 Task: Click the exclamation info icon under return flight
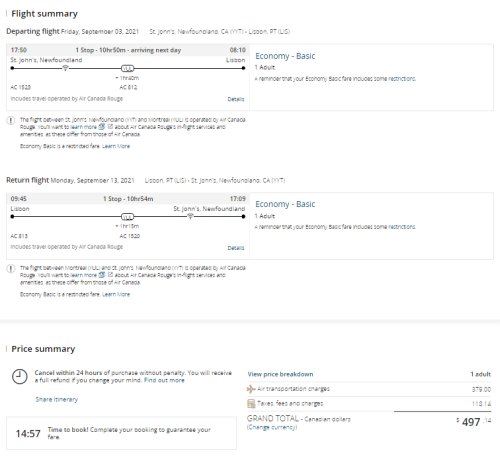11,268
